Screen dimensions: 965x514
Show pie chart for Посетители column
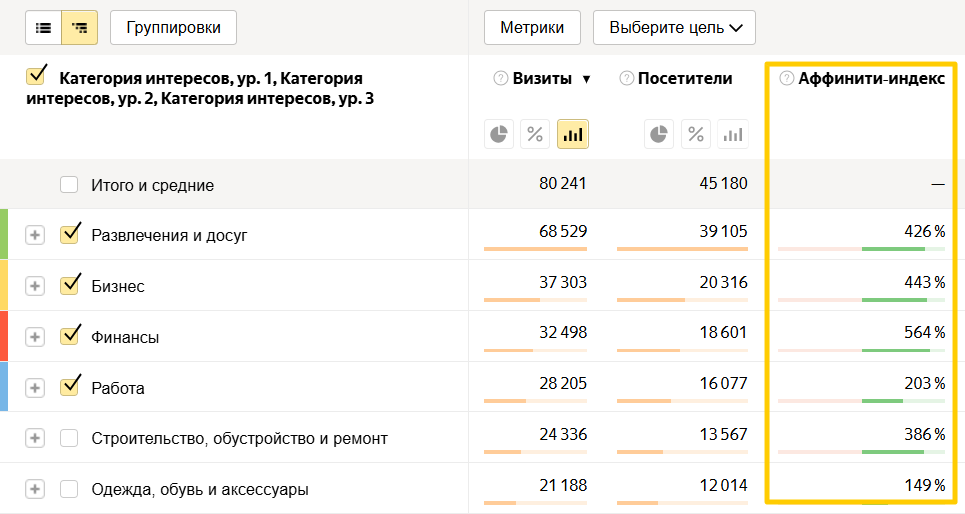658,134
